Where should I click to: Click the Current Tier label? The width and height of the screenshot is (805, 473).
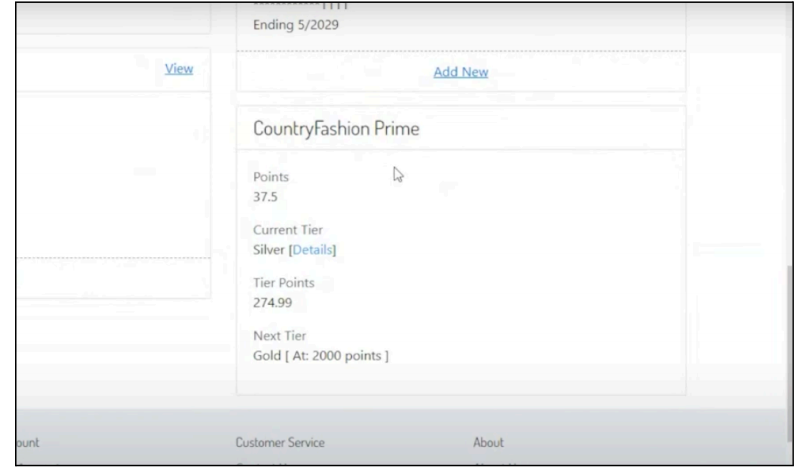tap(287, 231)
